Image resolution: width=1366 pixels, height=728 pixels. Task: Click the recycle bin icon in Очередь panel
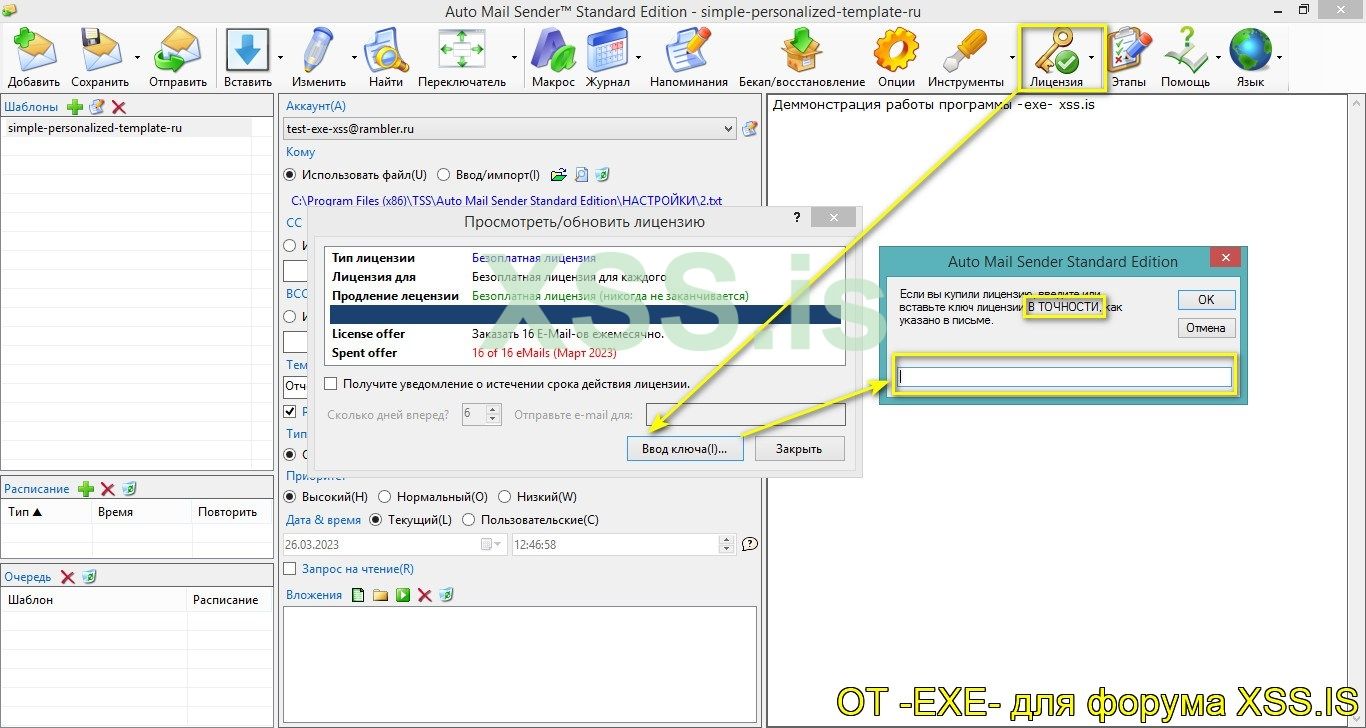(89, 577)
